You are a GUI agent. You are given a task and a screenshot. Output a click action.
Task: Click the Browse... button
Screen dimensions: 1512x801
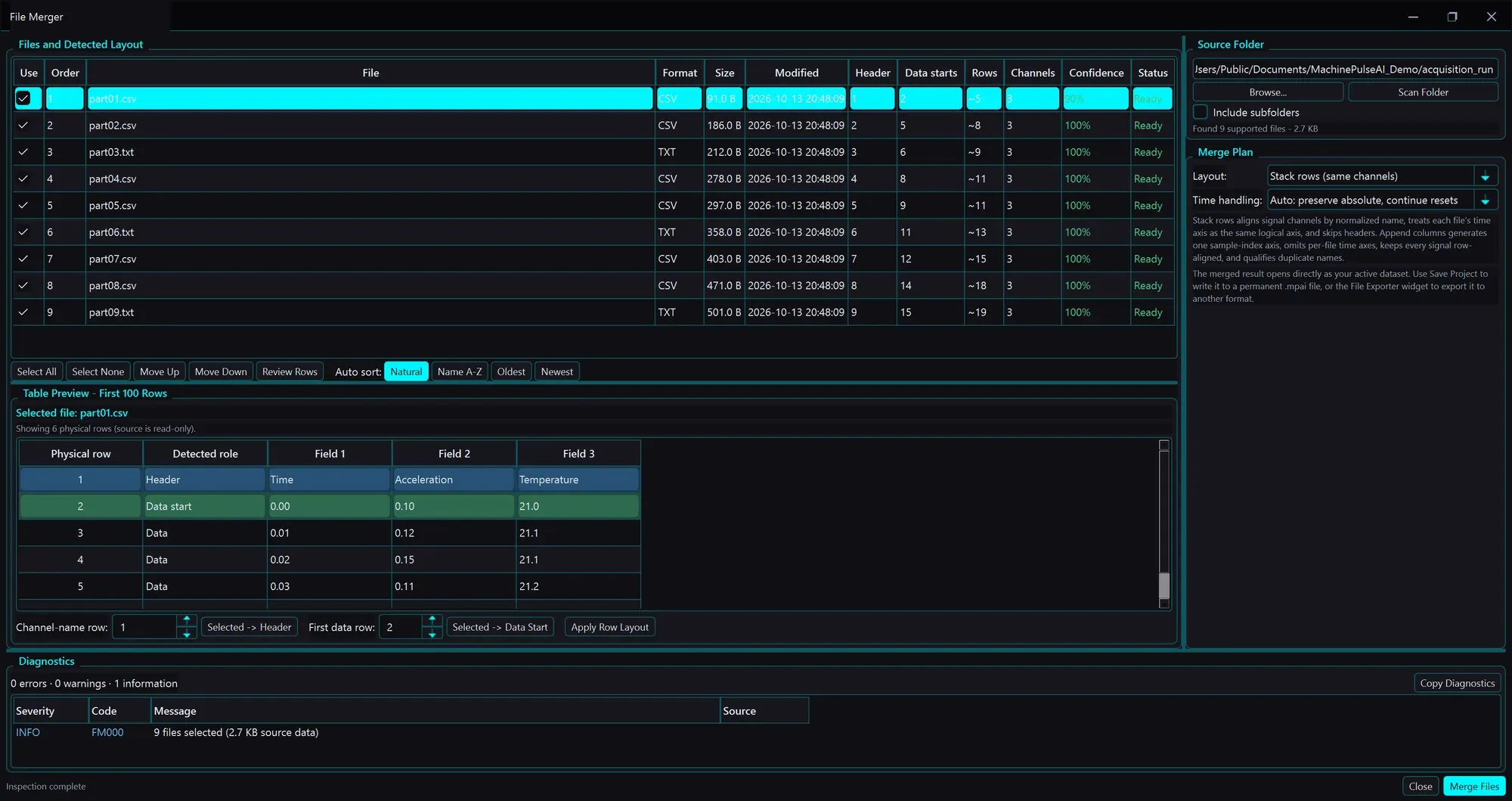click(x=1268, y=92)
